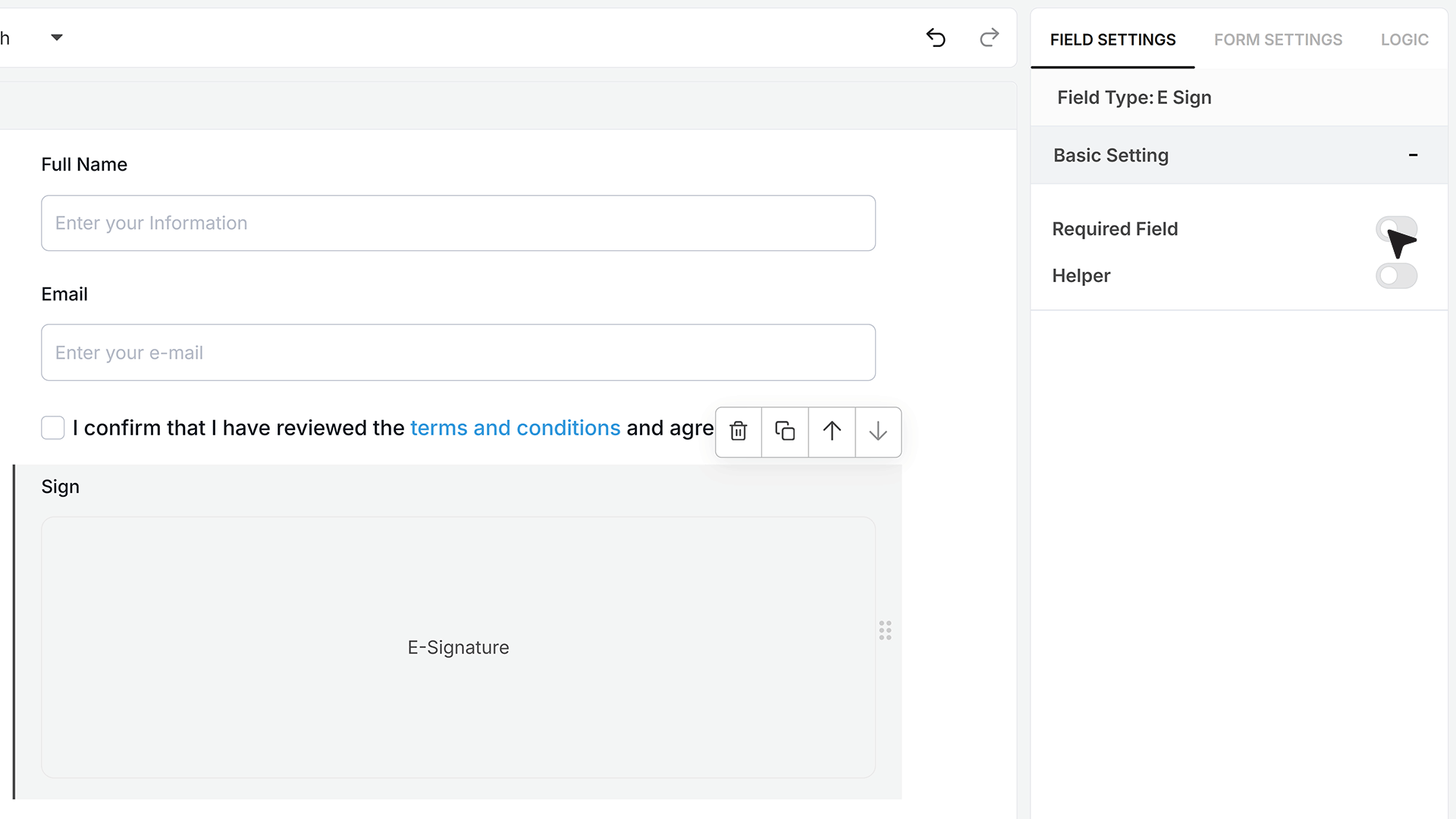Delete the field with the trash icon
Screen dimensions: 1456x819
739,431
